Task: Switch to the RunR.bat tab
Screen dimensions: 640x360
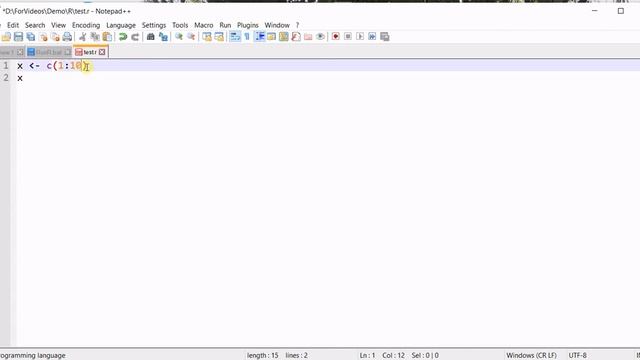Action: pyautogui.click(x=49, y=52)
